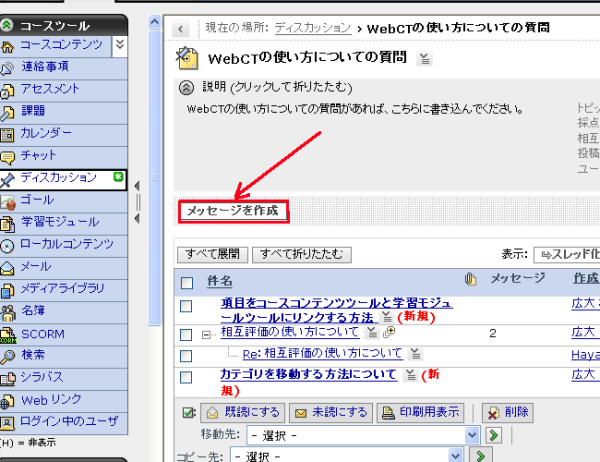Check the box for カテゴリを移動する方法について
Image resolution: width=600 pixels, height=462 pixels.
click(x=186, y=377)
